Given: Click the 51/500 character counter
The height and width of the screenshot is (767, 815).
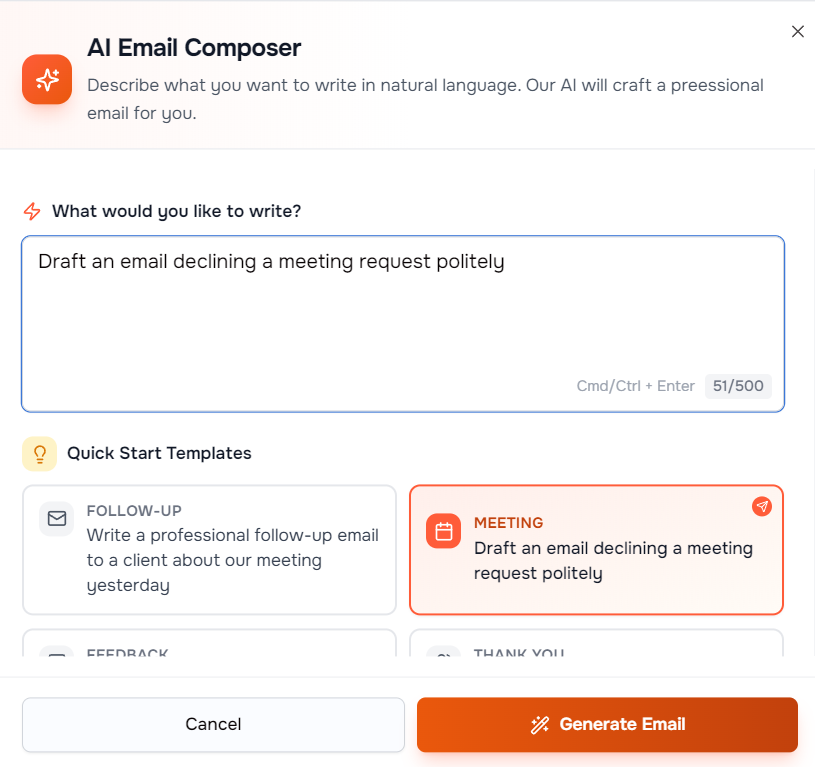Looking at the screenshot, I should point(738,386).
